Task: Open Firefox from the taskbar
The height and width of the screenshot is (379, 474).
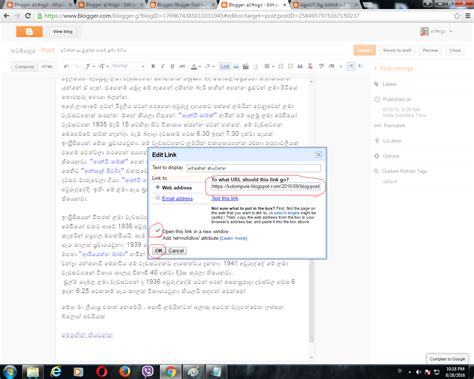Action: pos(125,372)
